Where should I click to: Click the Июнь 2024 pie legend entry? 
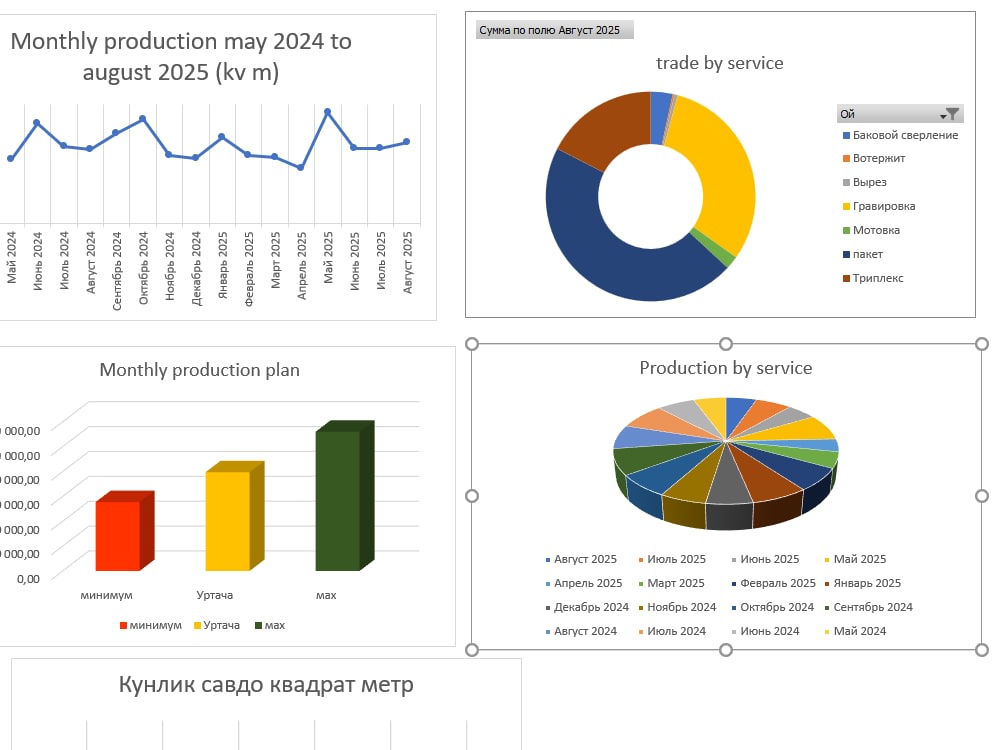coord(765,631)
